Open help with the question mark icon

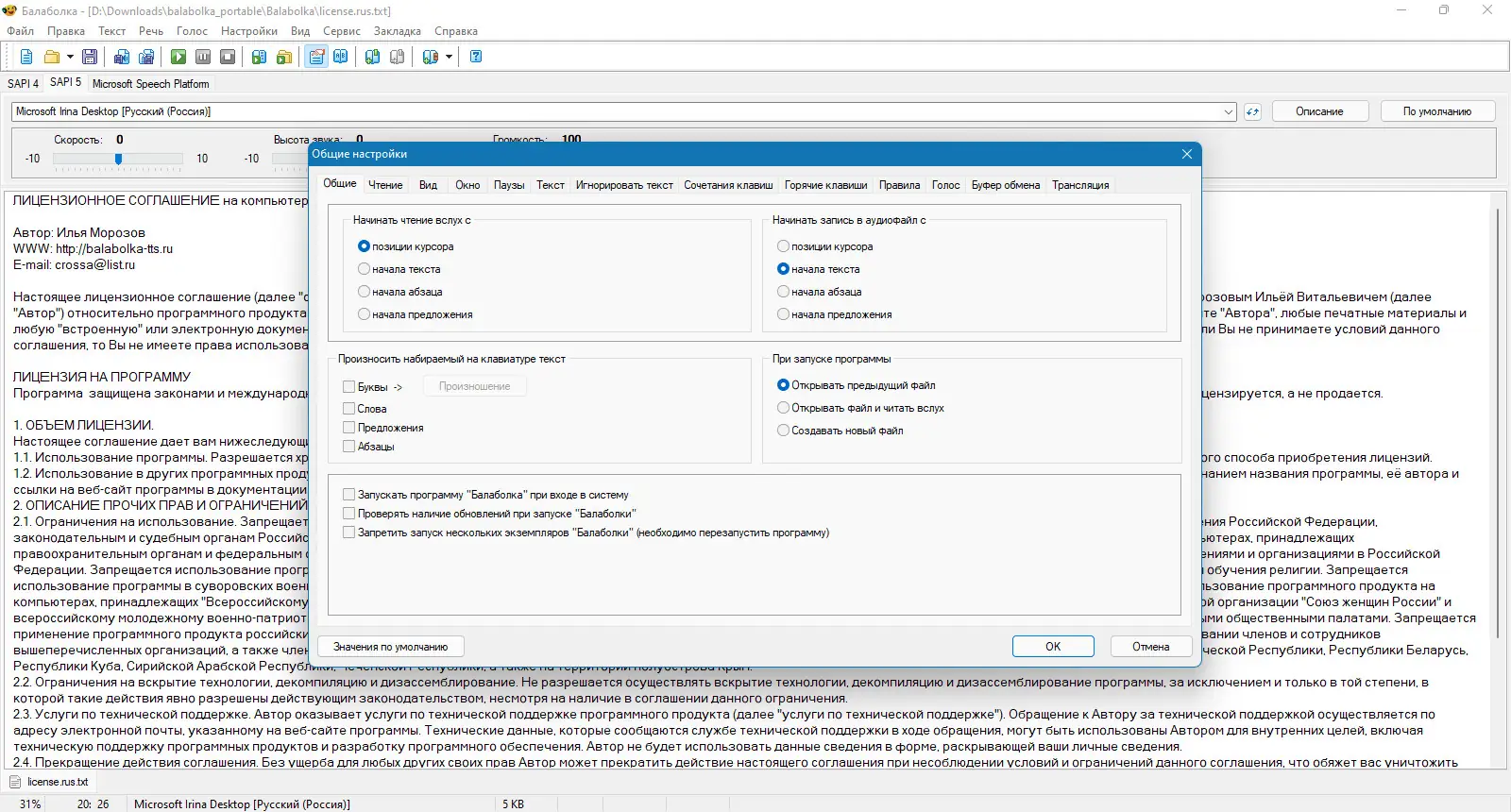tap(476, 57)
